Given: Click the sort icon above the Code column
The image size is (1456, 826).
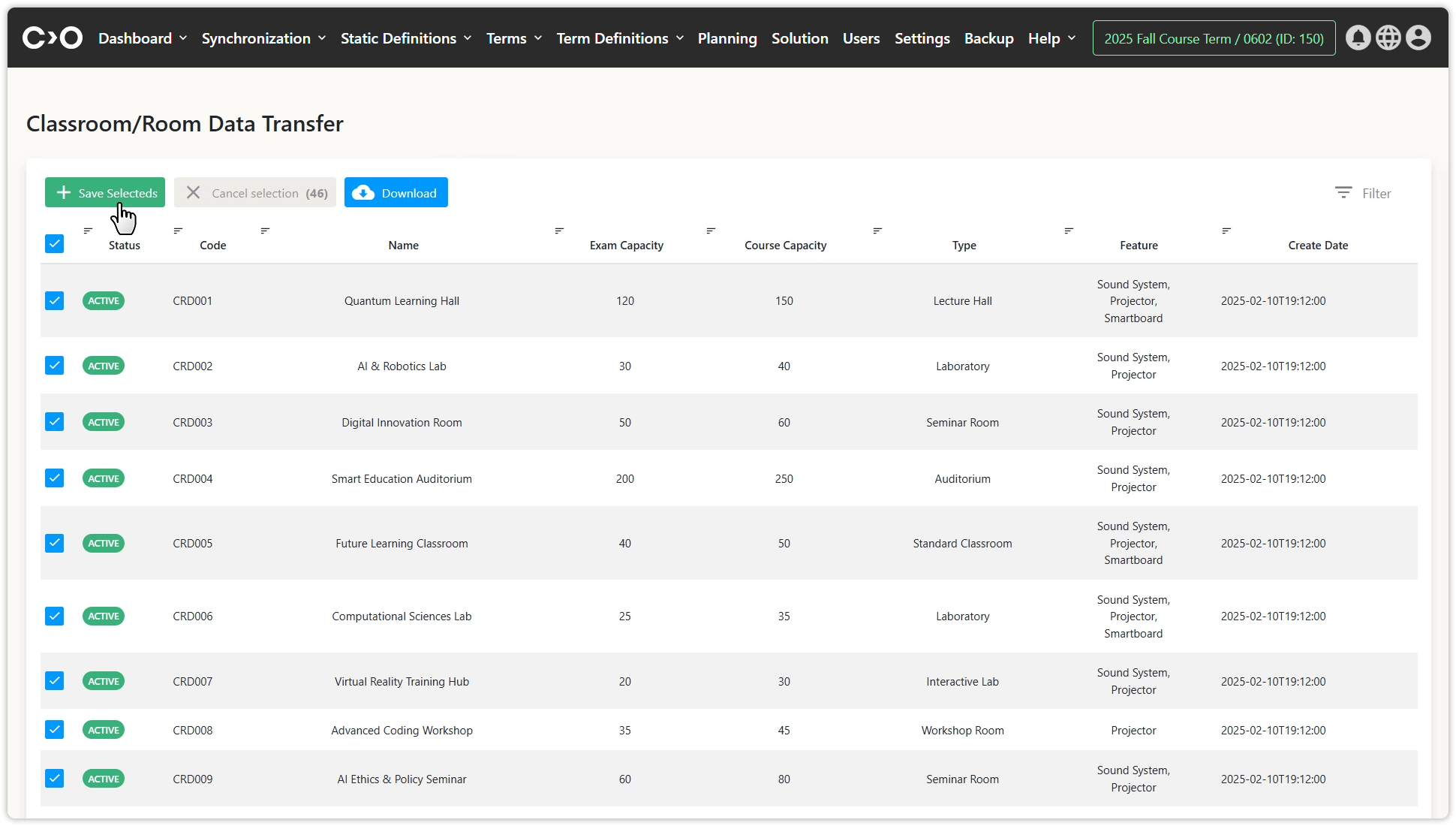Looking at the screenshot, I should [x=178, y=231].
